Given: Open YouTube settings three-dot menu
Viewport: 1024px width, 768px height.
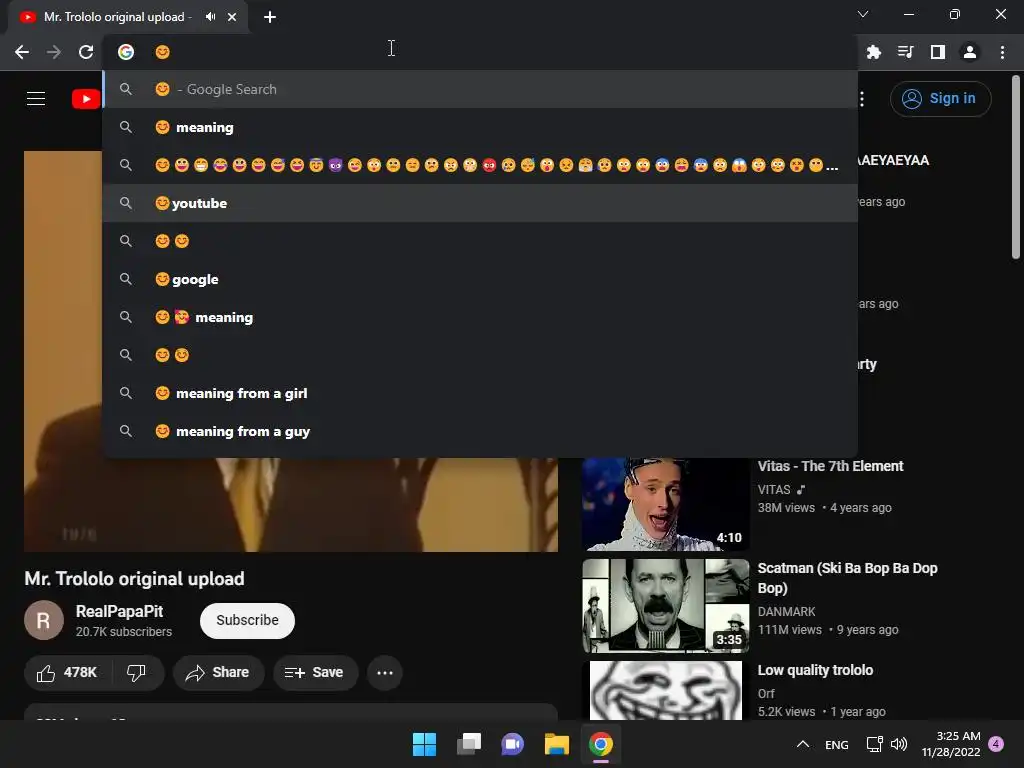Looking at the screenshot, I should (862, 99).
